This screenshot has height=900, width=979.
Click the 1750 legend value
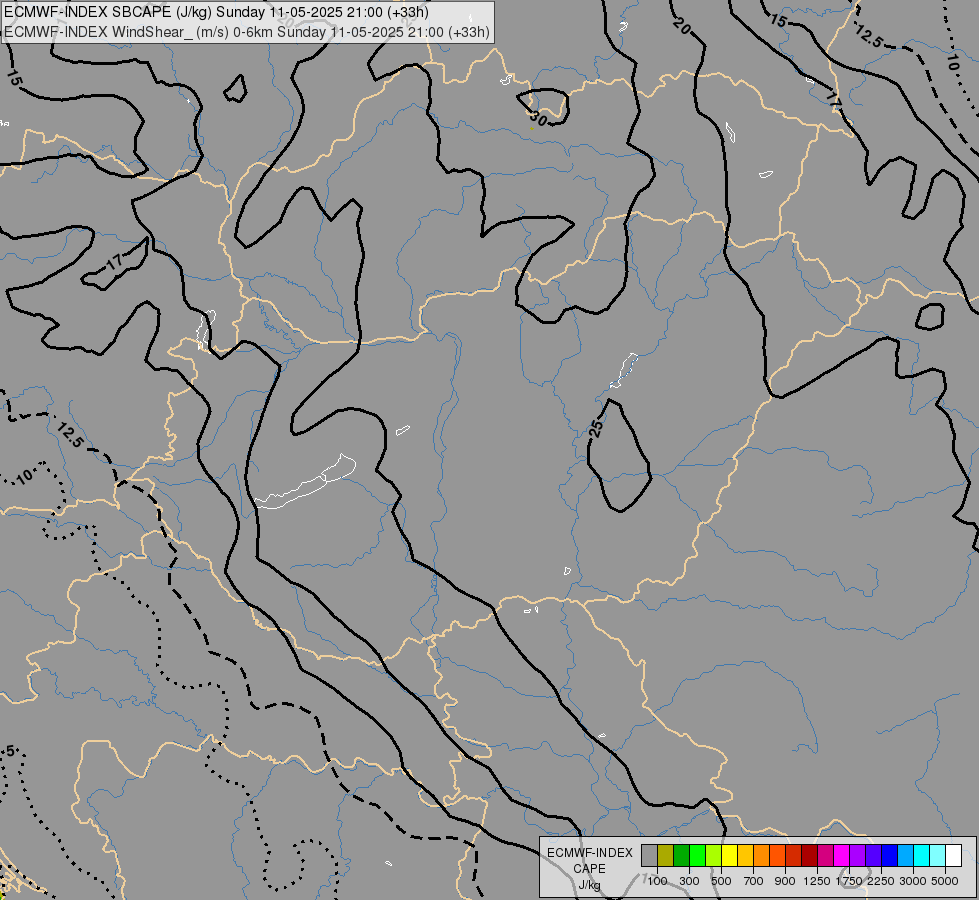[x=849, y=881]
